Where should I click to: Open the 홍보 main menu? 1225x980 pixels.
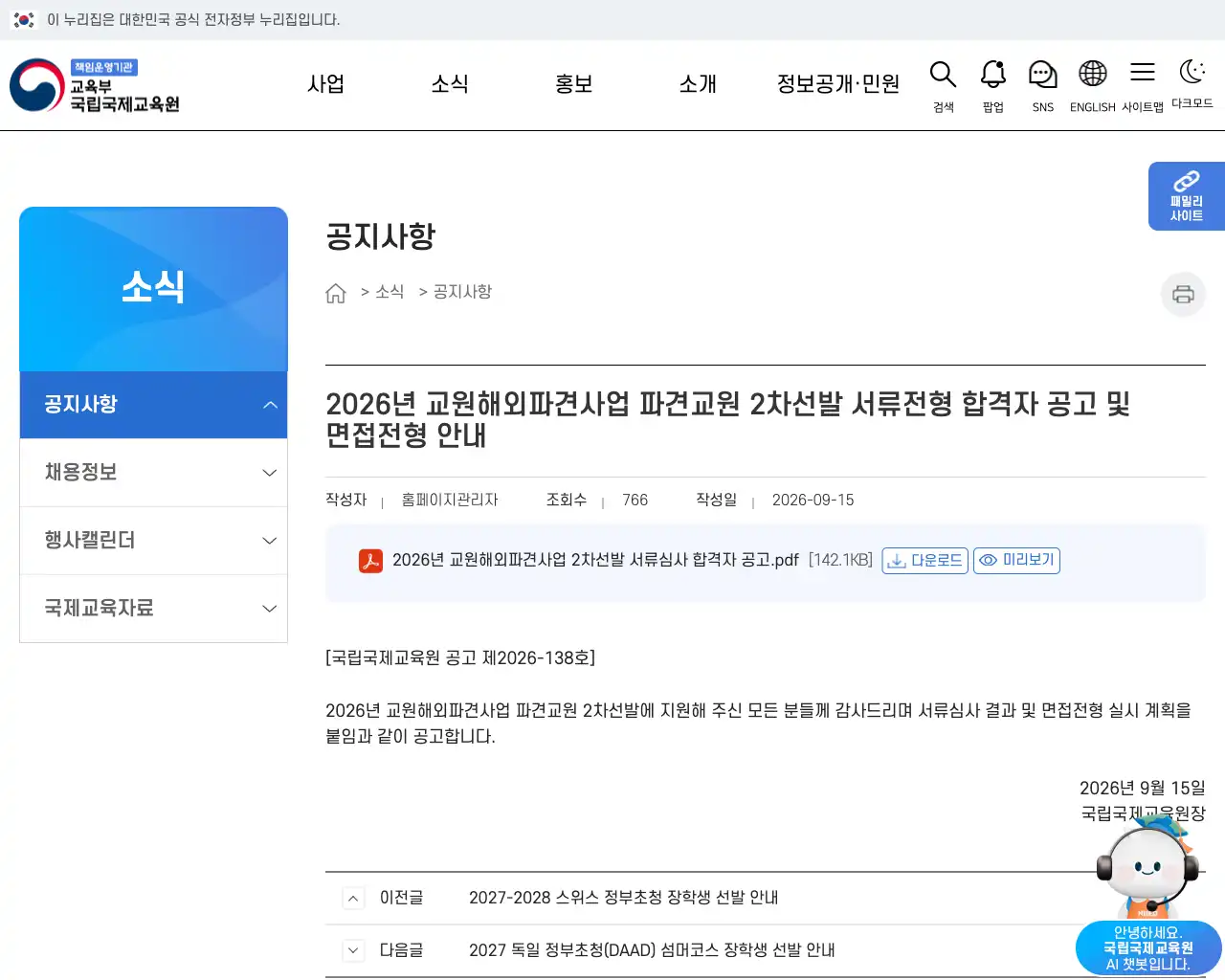574,84
